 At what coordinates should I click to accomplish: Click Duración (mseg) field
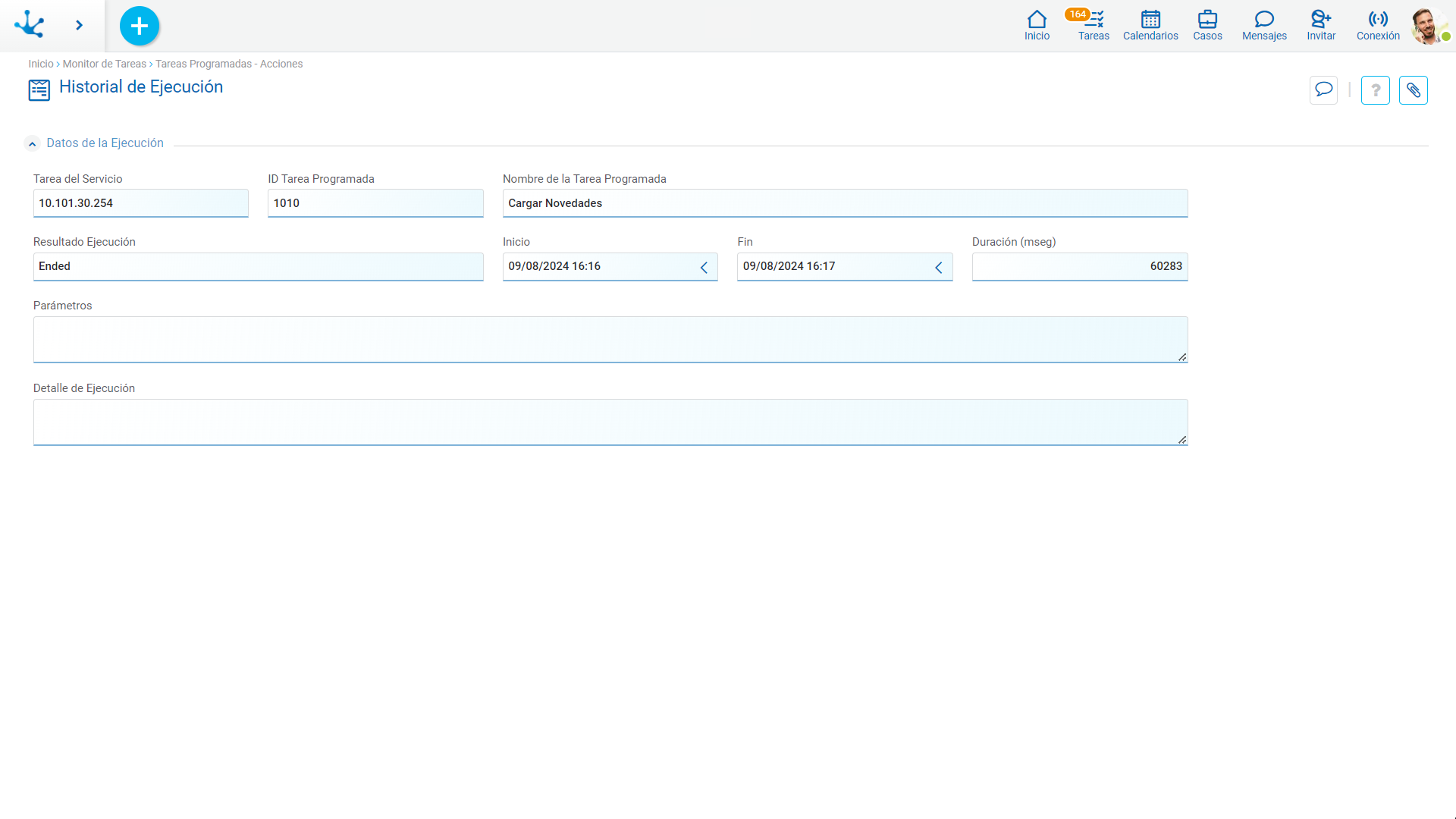1080,266
